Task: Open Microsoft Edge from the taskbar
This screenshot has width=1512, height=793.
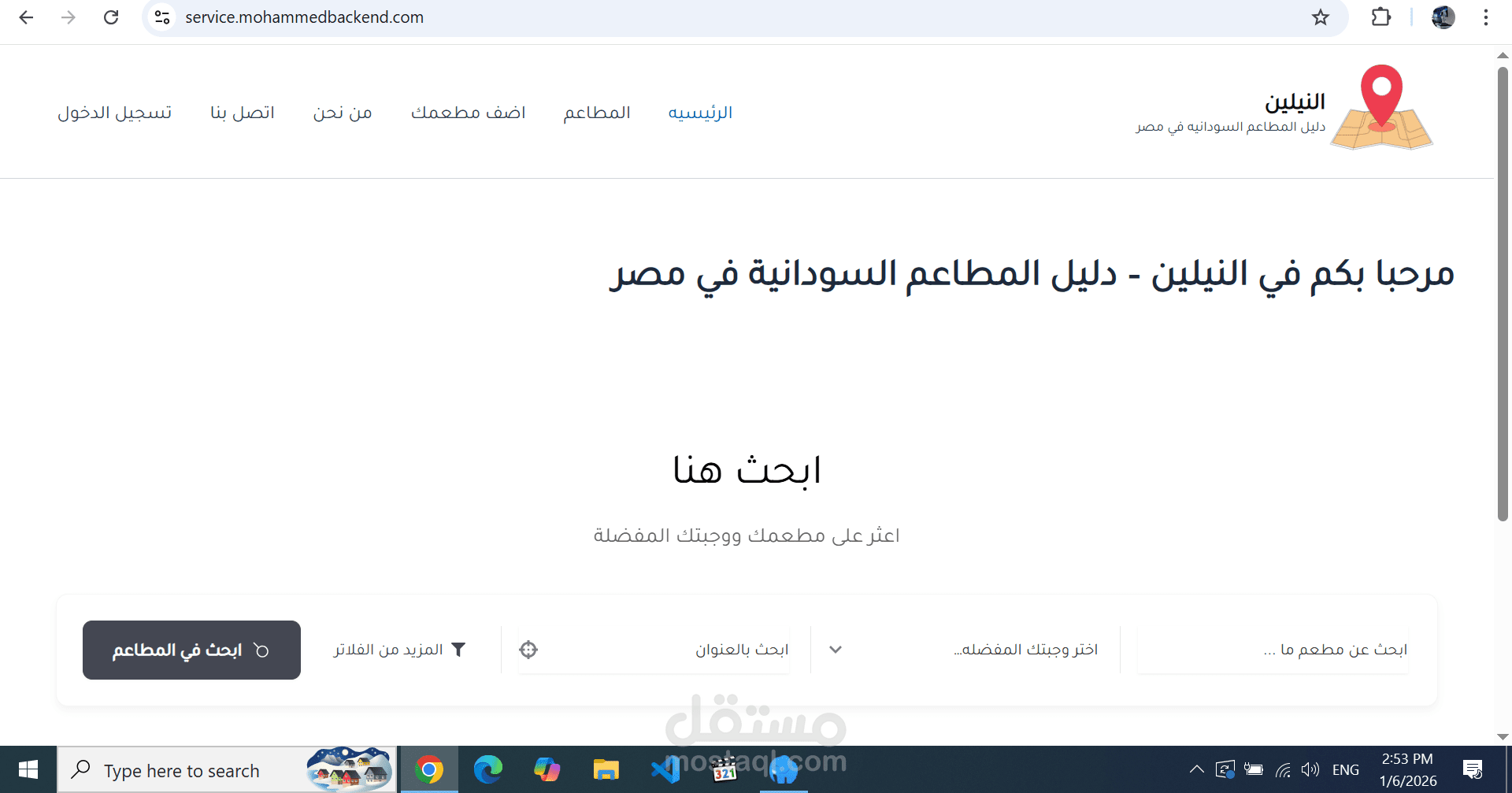Action: (488, 769)
